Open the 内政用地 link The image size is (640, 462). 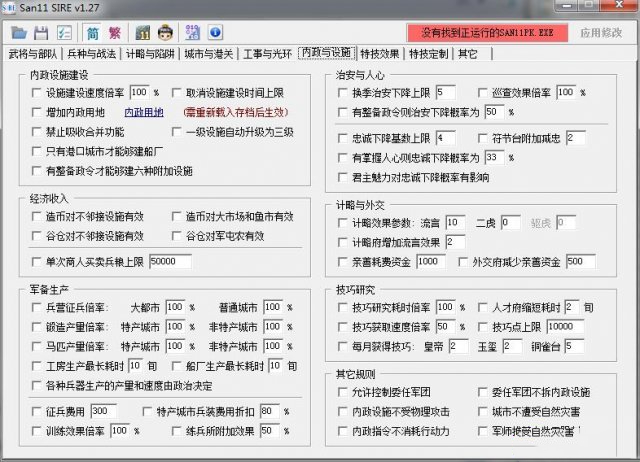144,112
